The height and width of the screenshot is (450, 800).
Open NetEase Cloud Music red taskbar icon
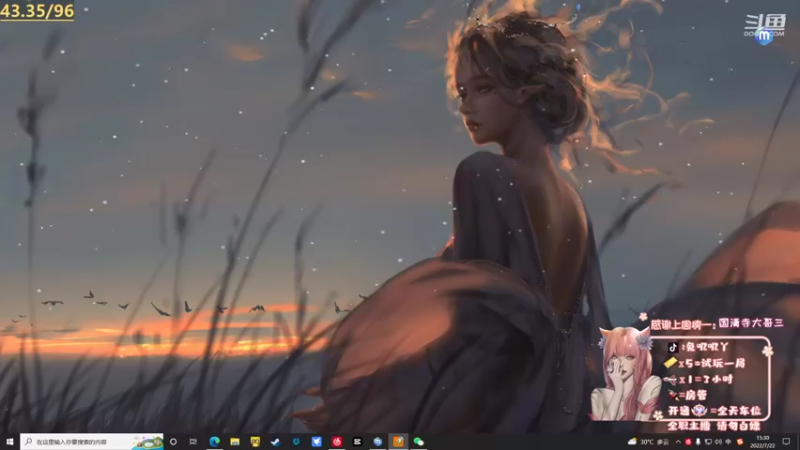(x=337, y=442)
